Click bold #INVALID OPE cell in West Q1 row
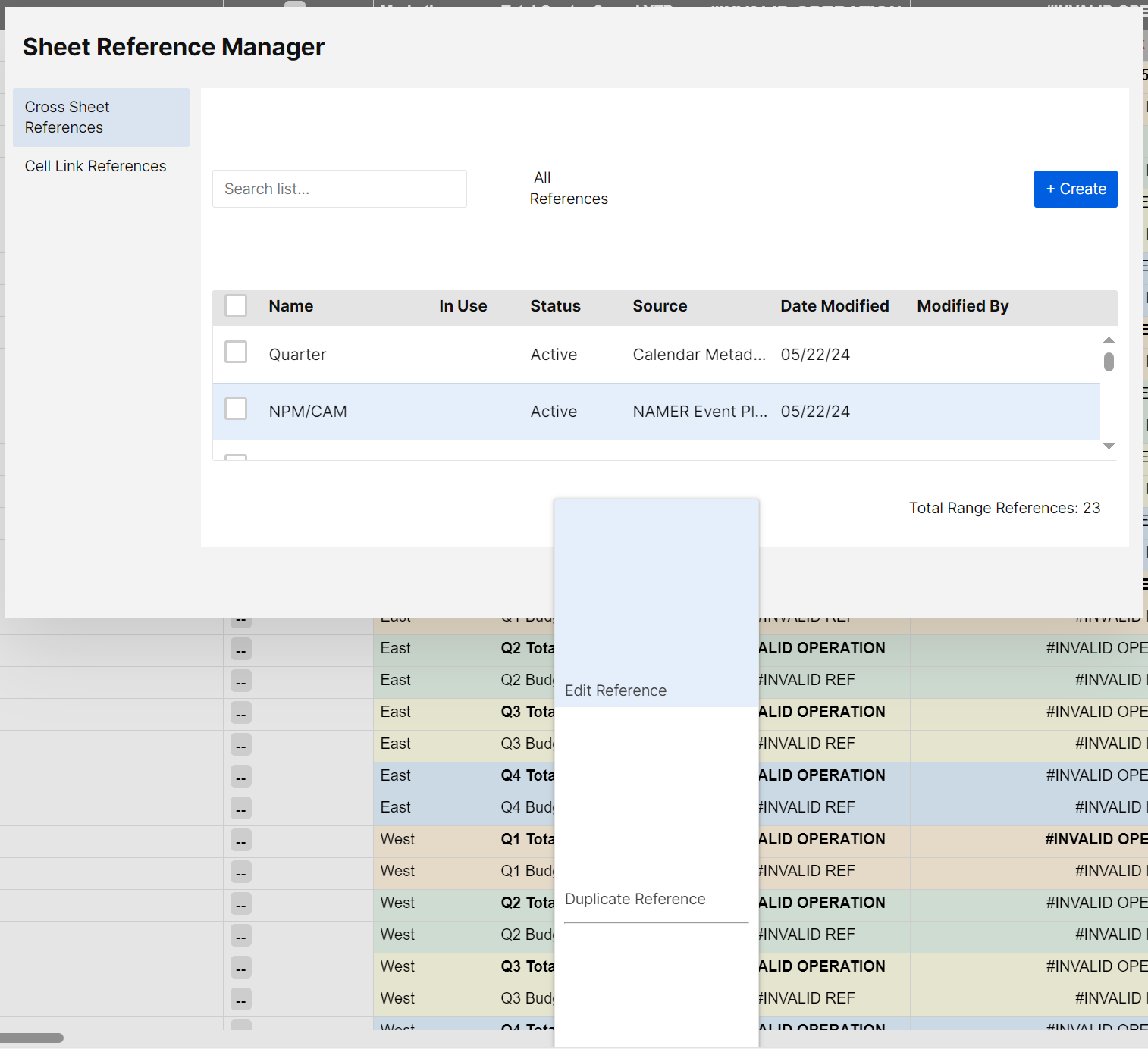 1096,839
